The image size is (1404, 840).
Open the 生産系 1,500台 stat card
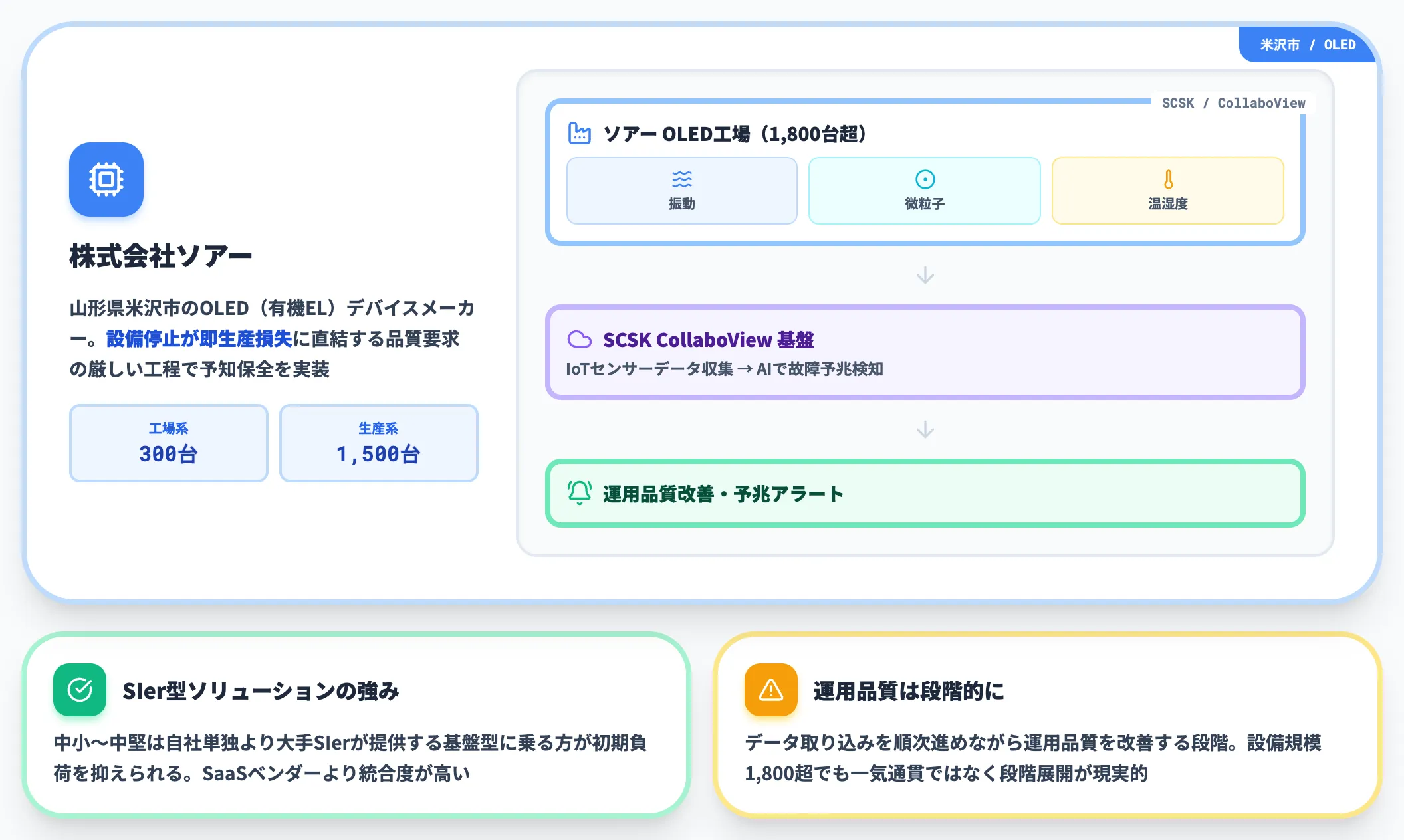click(379, 443)
